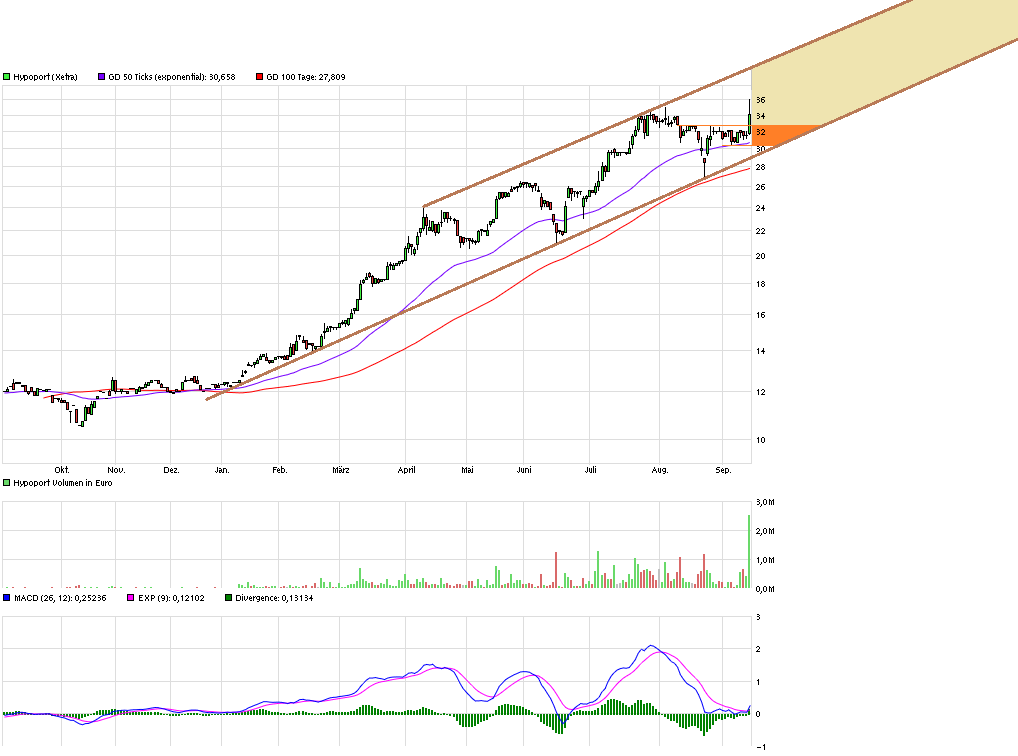Click the price axis value 12
The image size is (1018, 756).
click(760, 392)
